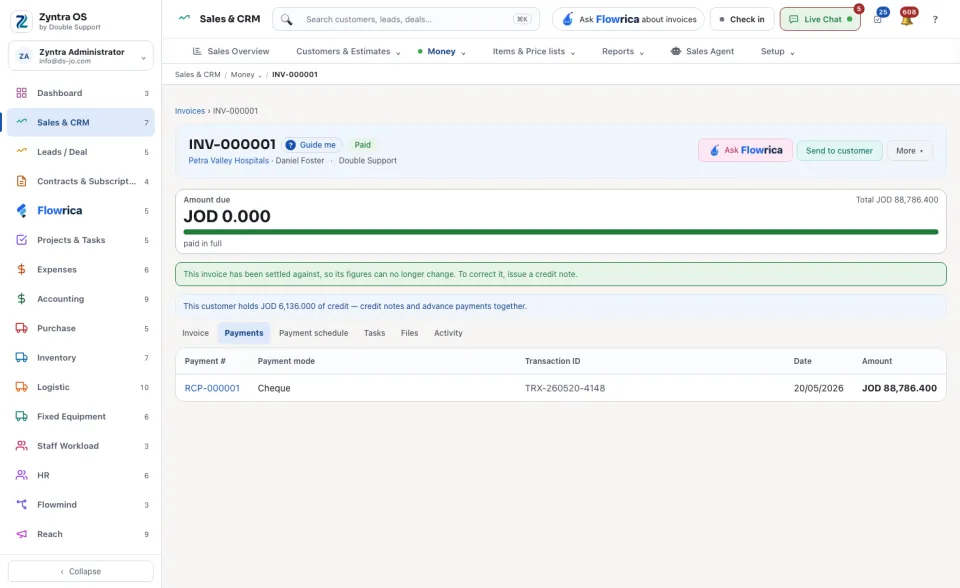Click the Purchase truck icon
The height and width of the screenshot is (588, 960).
click(21, 328)
